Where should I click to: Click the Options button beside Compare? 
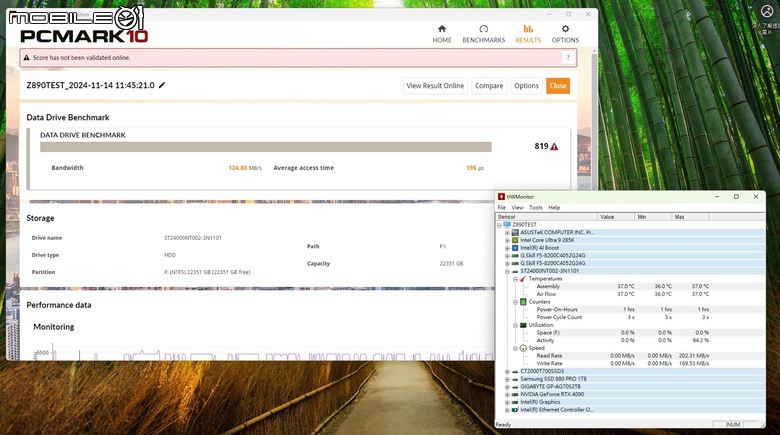(x=526, y=86)
